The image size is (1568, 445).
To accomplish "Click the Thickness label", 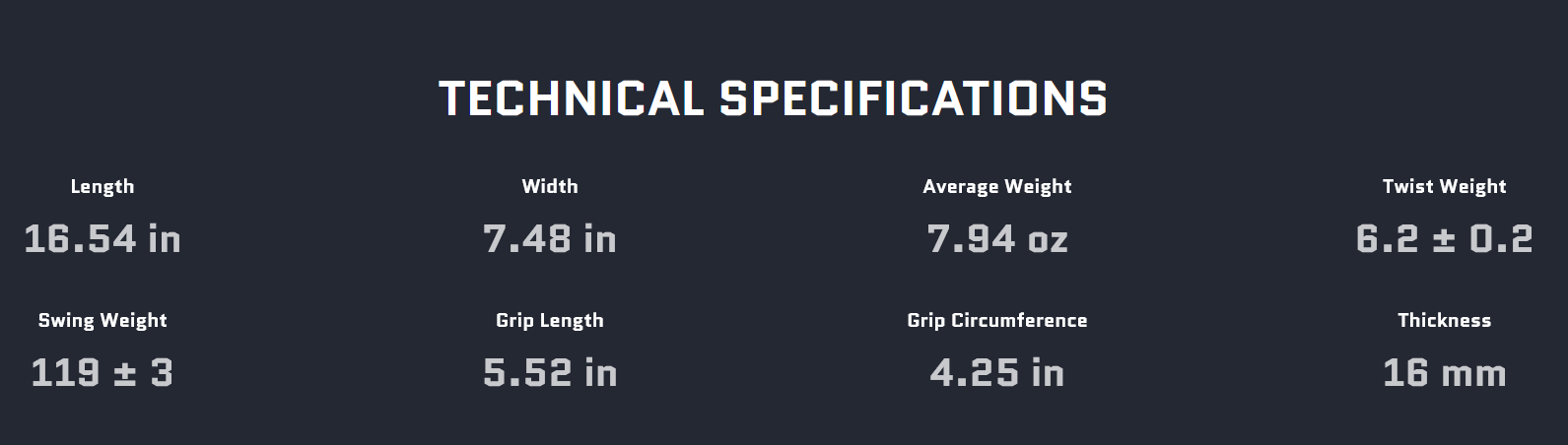I will [x=1444, y=320].
